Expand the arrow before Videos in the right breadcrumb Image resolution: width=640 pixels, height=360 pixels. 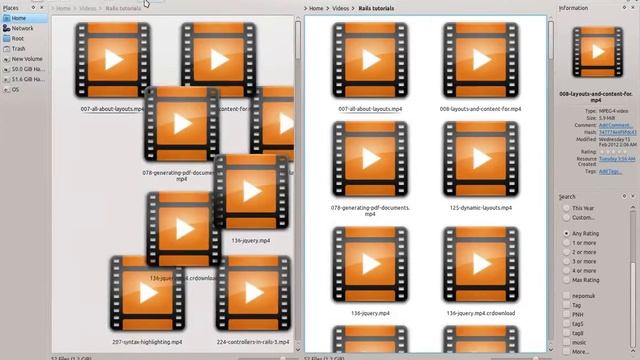point(328,8)
